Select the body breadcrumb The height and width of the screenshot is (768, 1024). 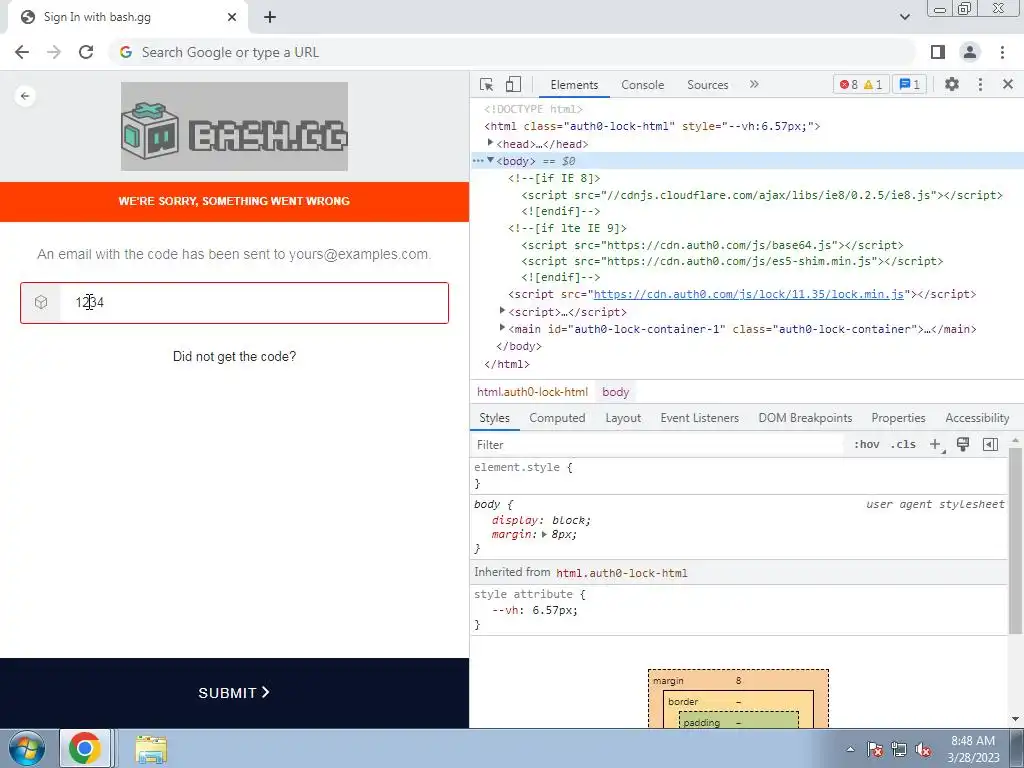coord(615,392)
